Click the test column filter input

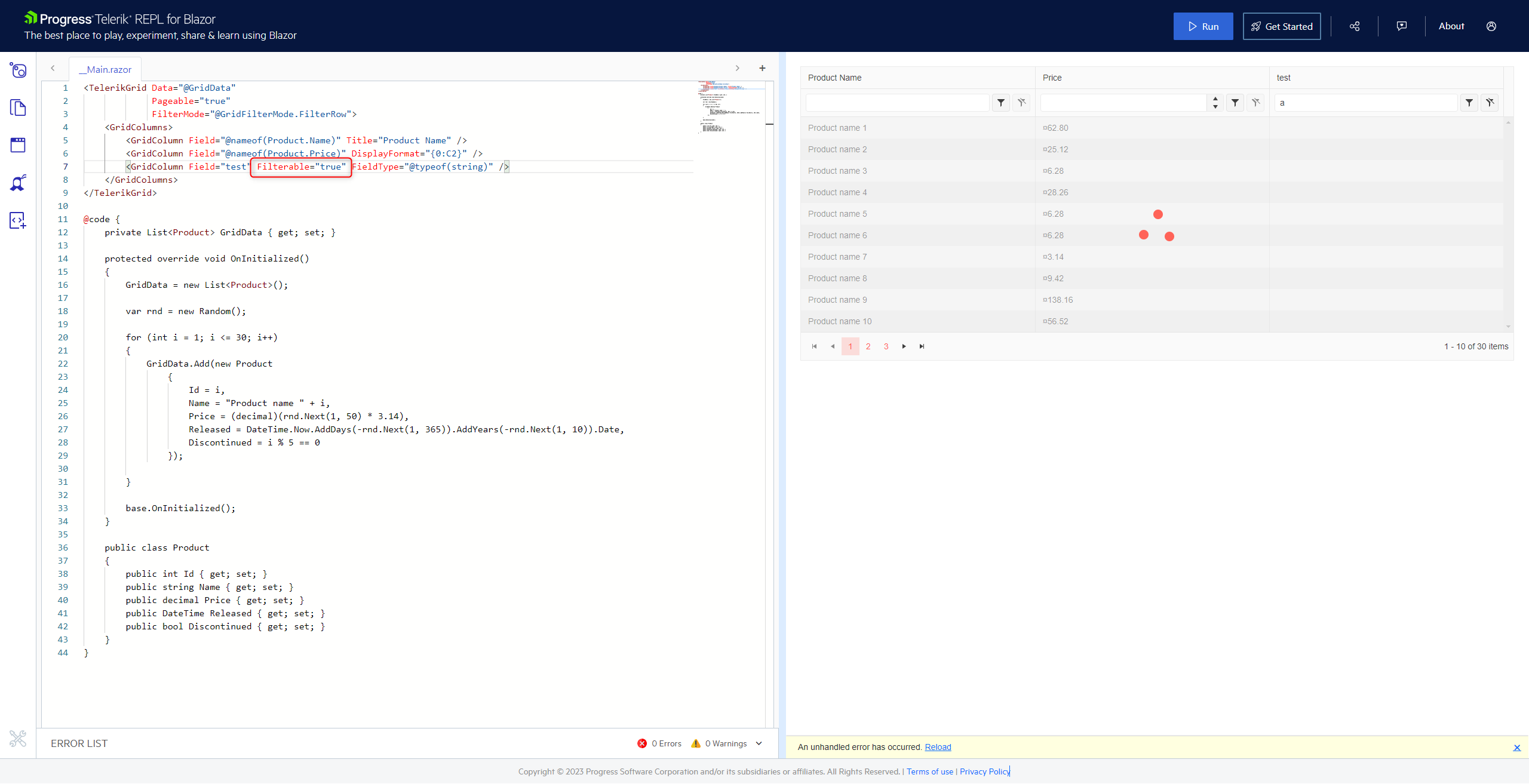point(1365,103)
